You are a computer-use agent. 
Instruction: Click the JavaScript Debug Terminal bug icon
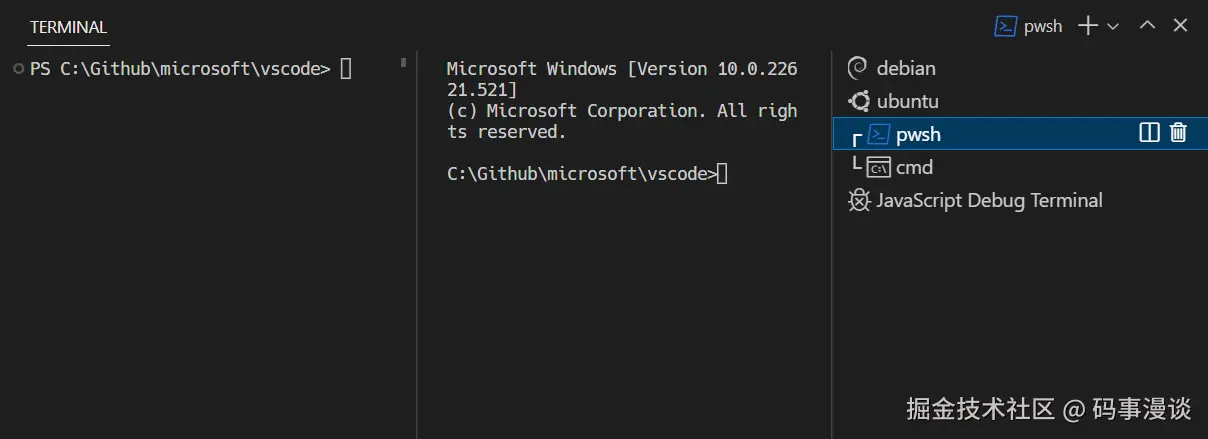pos(858,200)
